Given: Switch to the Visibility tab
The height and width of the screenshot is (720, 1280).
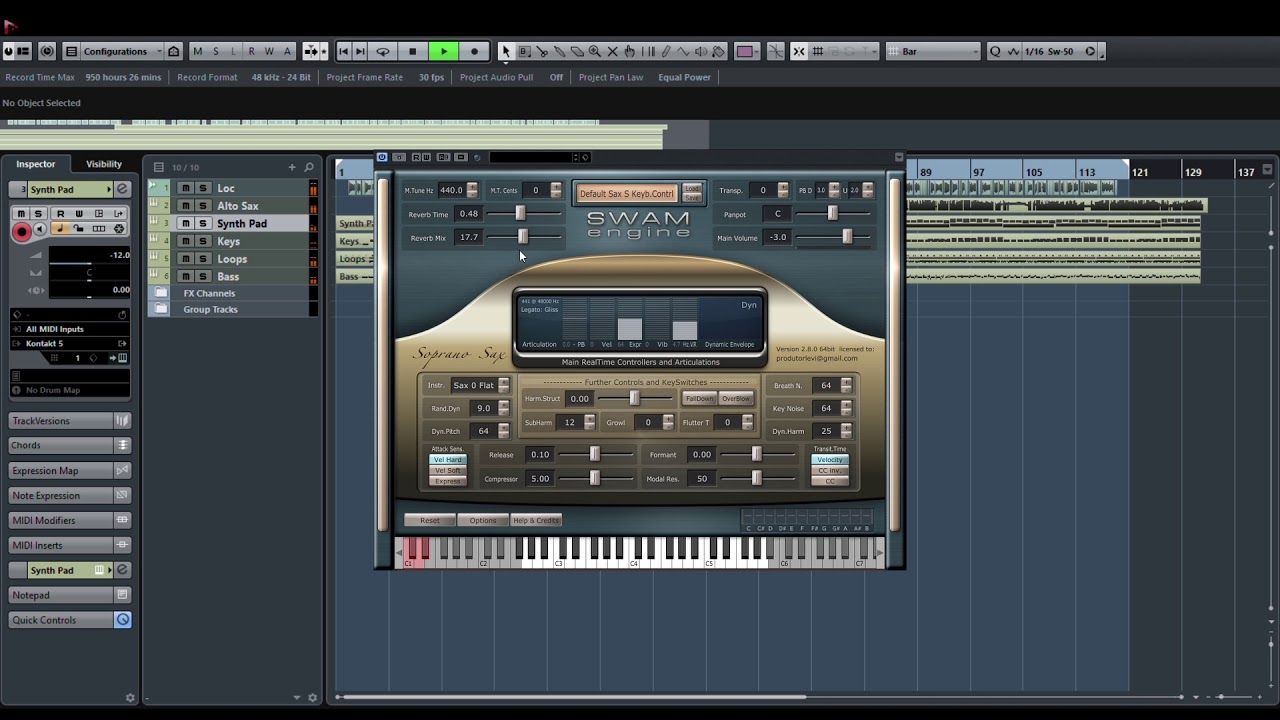Looking at the screenshot, I should (x=104, y=164).
